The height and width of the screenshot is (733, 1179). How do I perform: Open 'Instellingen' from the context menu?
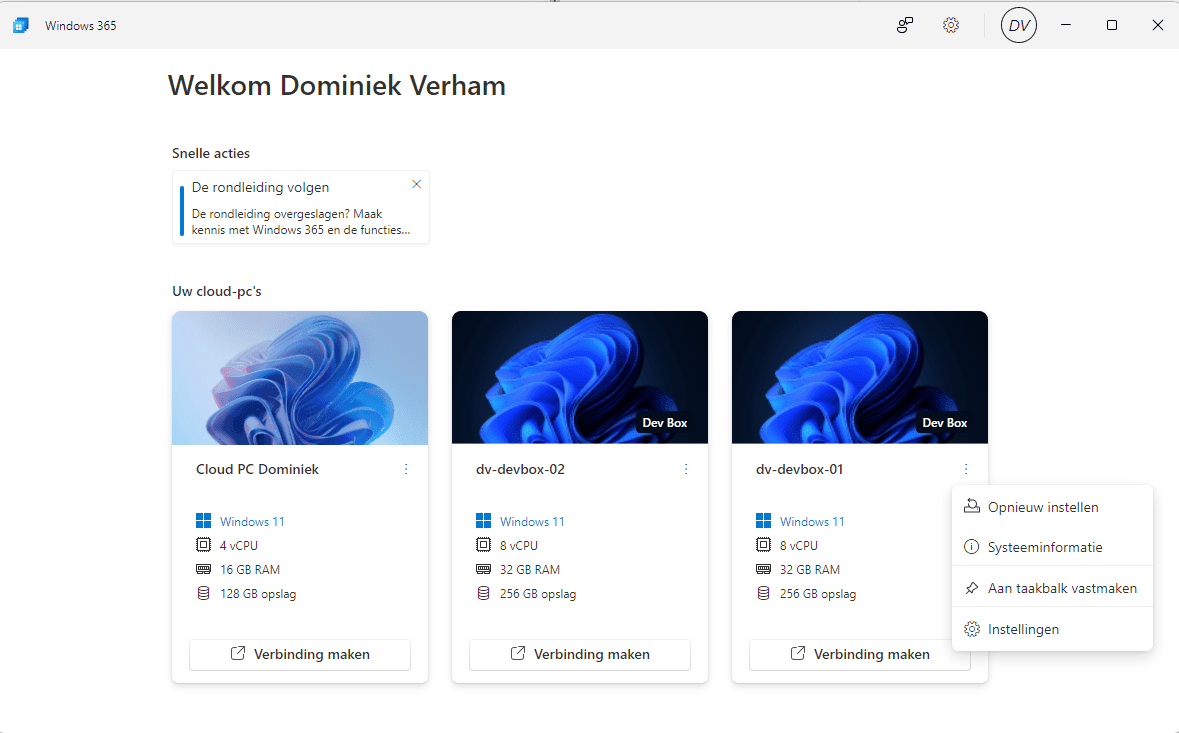(x=1023, y=629)
